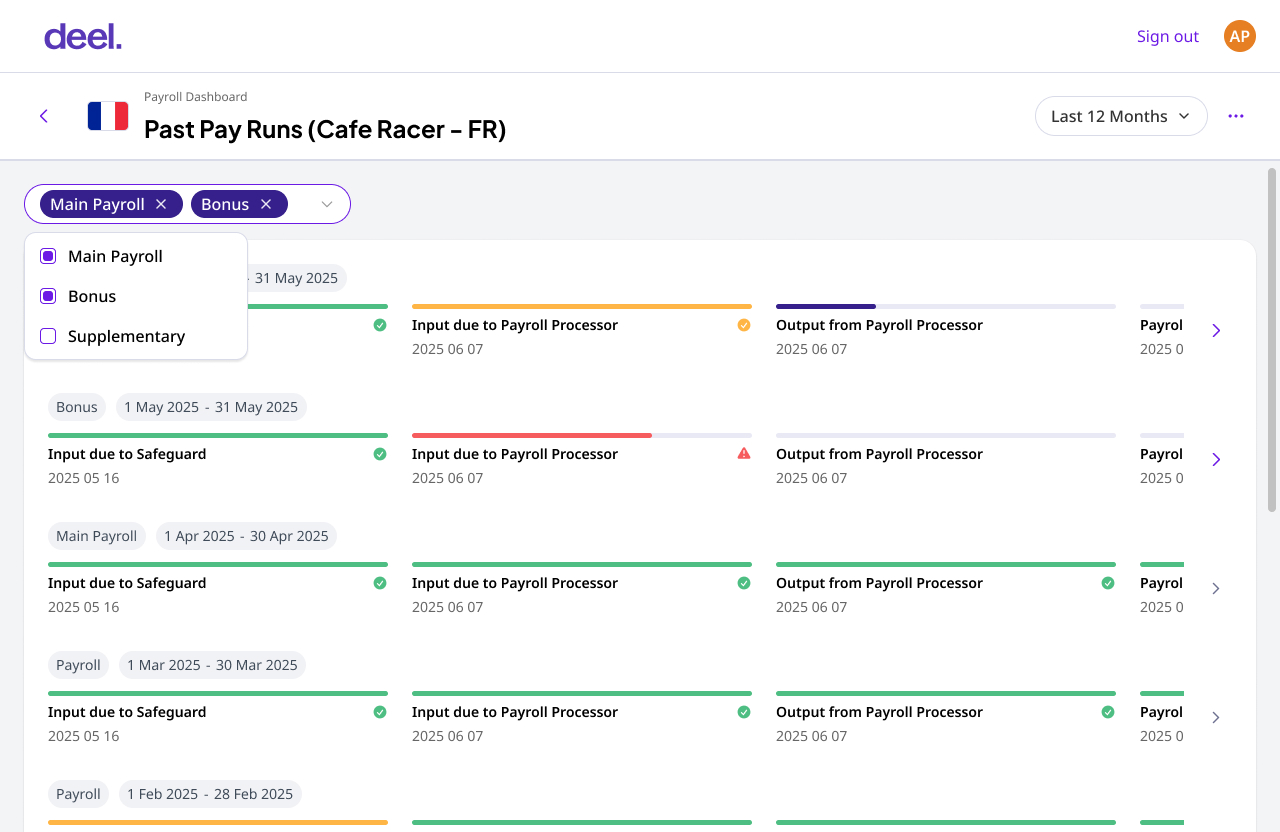Select the Bonus tag label on pay run
Viewport: 1280px width, 832px height.
pos(77,407)
